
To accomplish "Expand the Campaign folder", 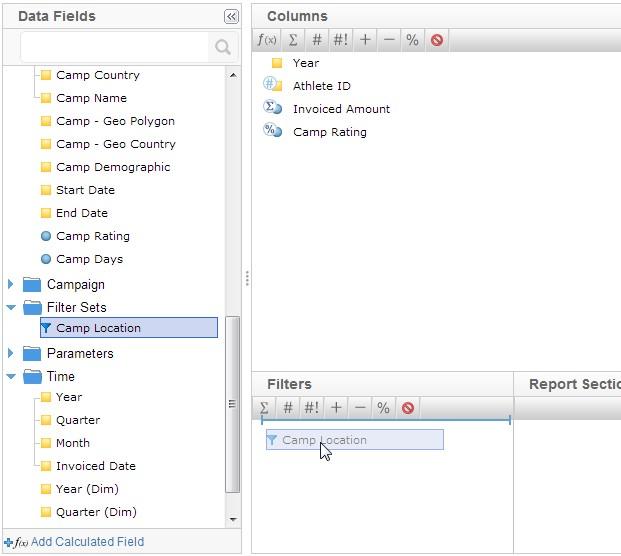I will pyautogui.click(x=11, y=284).
